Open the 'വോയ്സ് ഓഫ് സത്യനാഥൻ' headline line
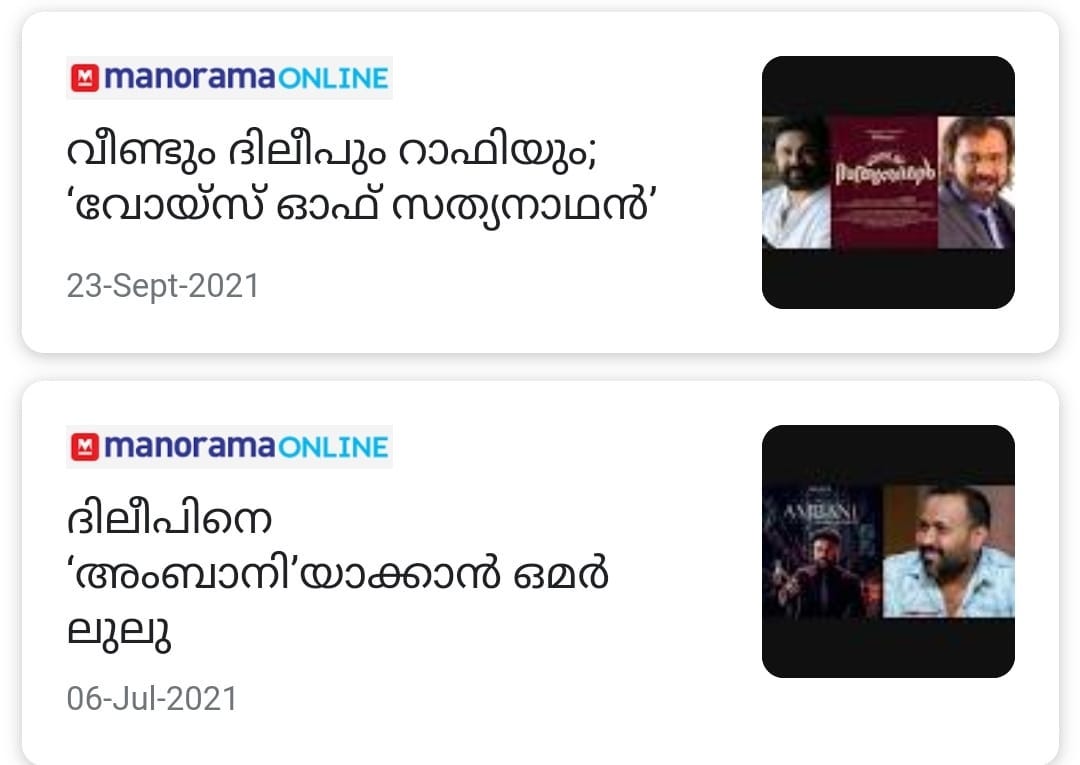The height and width of the screenshot is (765, 1080). (362, 207)
